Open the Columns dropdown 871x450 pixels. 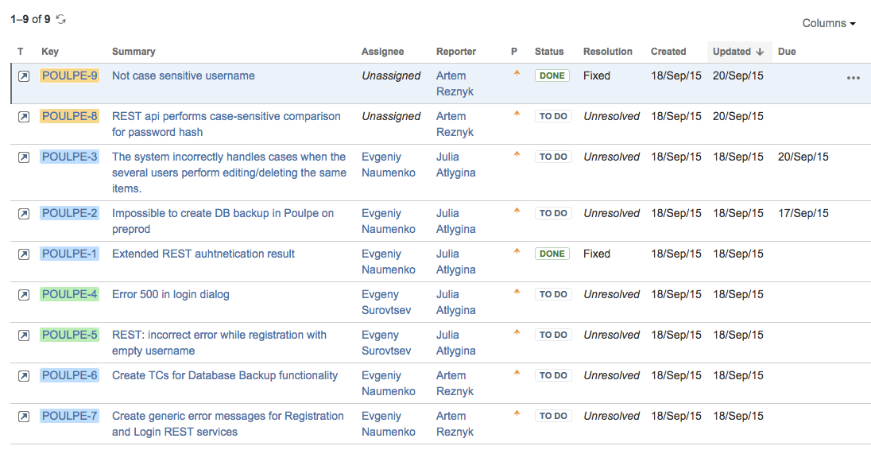829,23
